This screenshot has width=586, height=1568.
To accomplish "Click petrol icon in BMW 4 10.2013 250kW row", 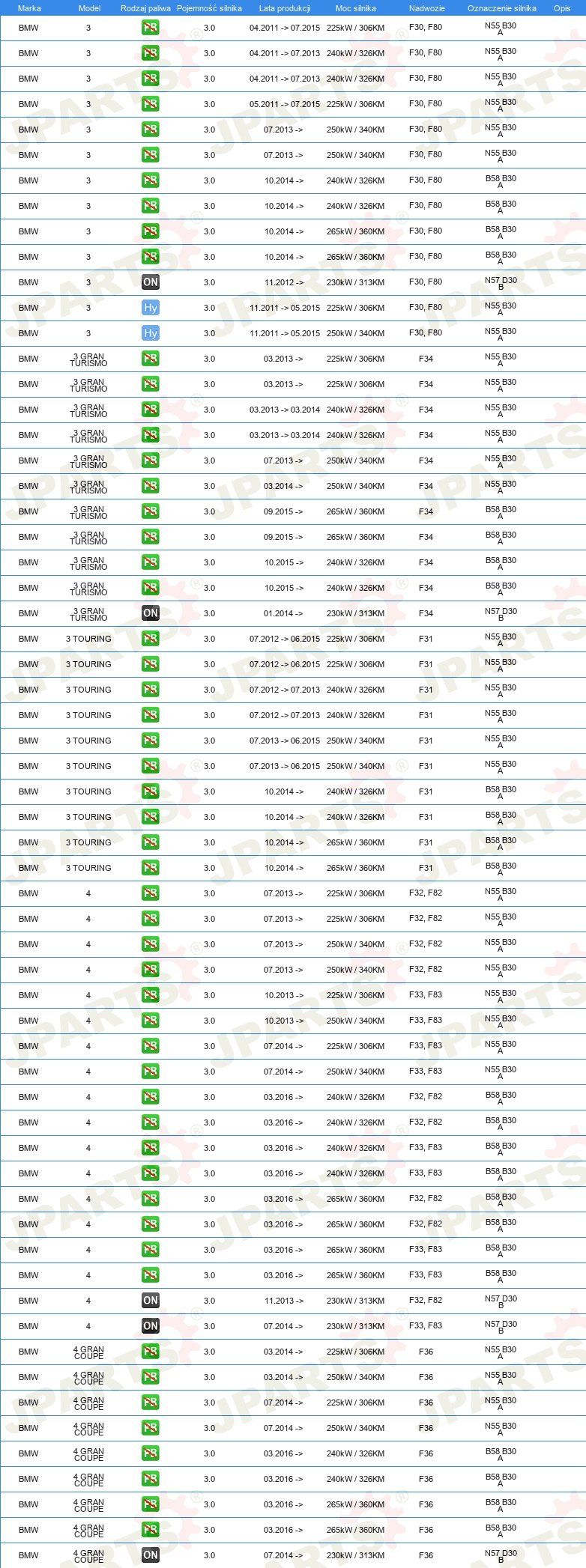I will (151, 1021).
